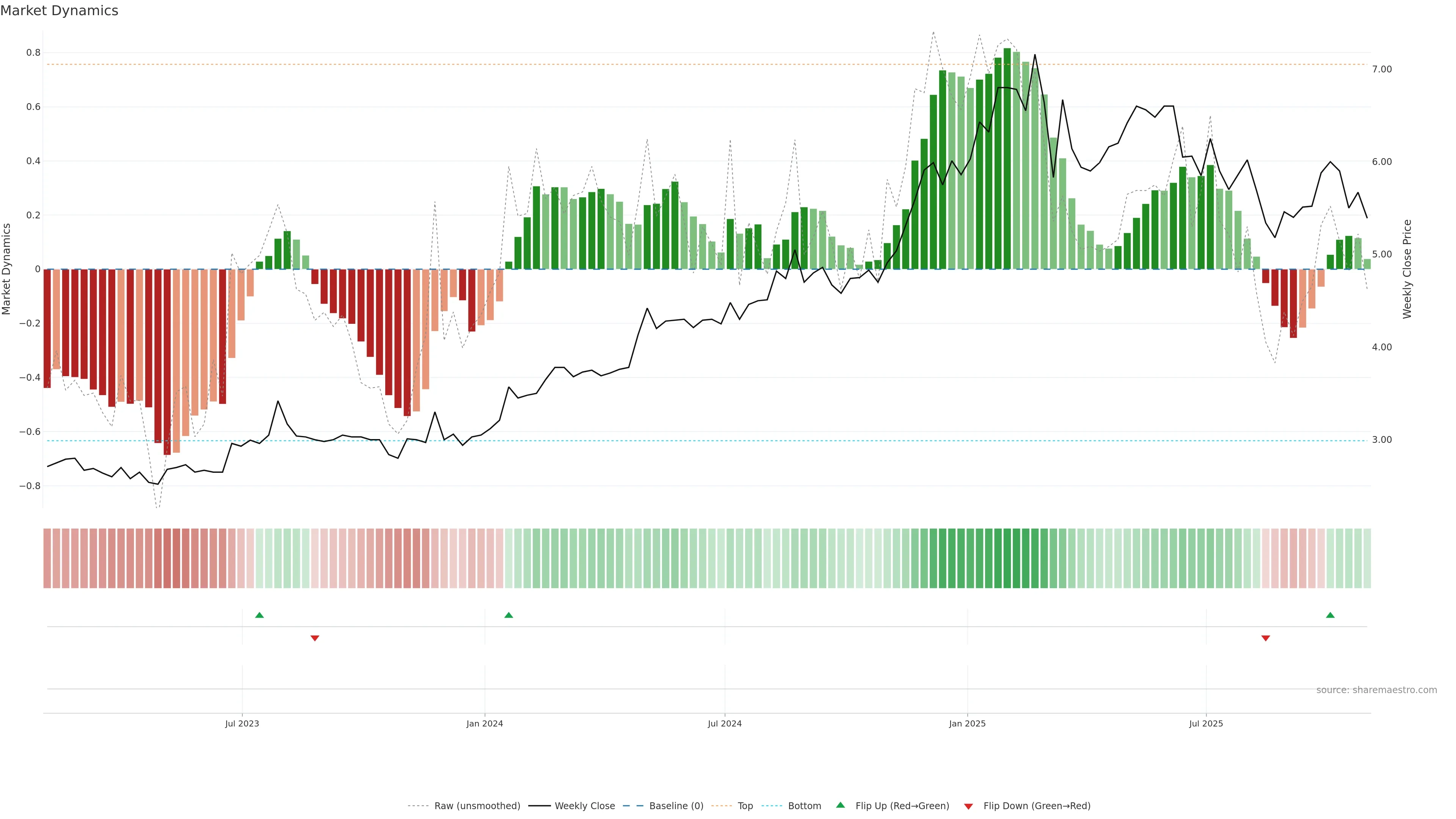This screenshot has height=819, width=1456.
Task: Toggle the Top legend entry
Action: pos(745,806)
